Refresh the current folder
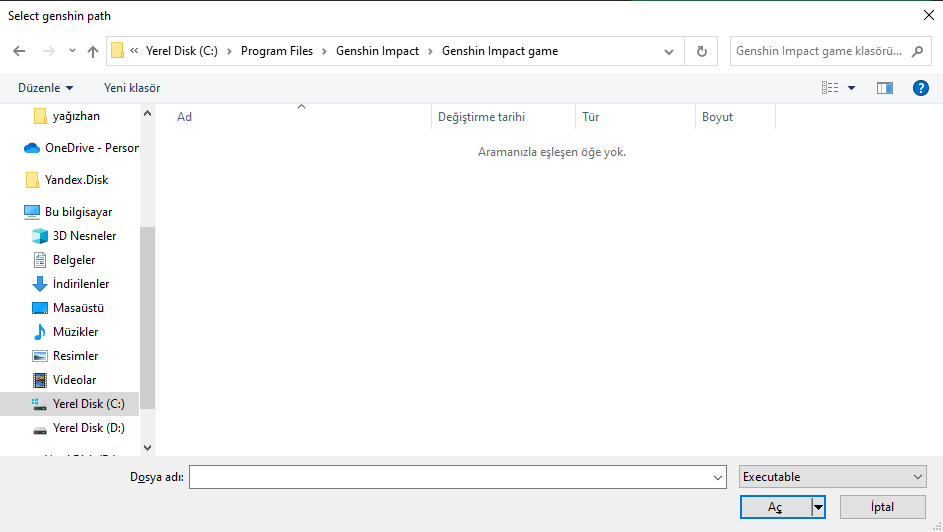943x532 pixels. pos(701,51)
